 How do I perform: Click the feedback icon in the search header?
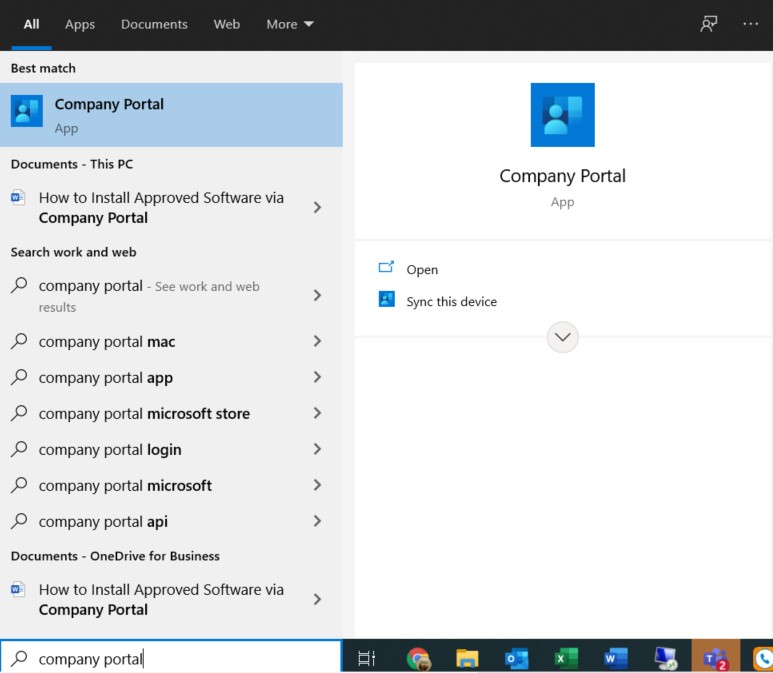click(708, 24)
